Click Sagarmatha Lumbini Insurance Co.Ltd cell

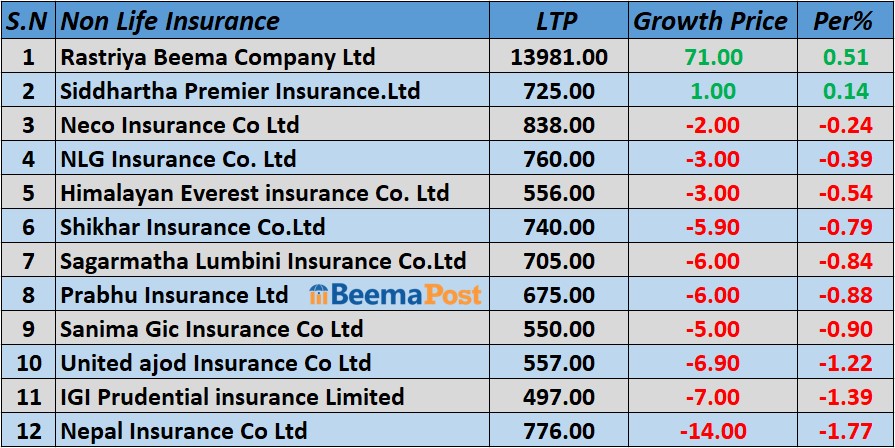(263, 261)
